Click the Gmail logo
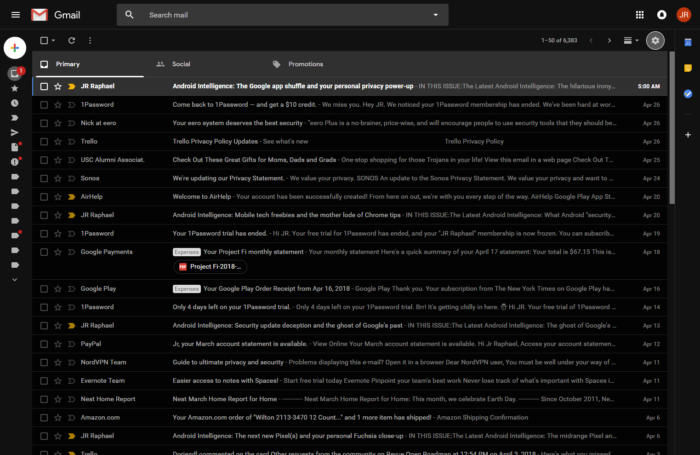This screenshot has width=700, height=455. pos(56,15)
